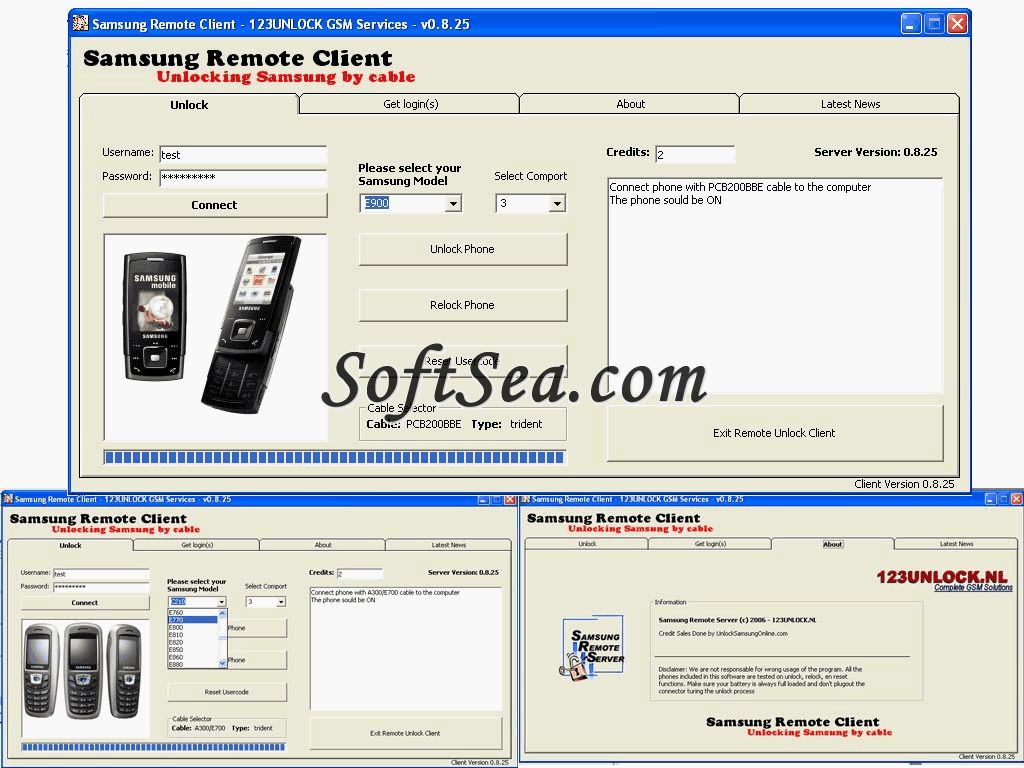This screenshot has width=1024, height=768.
Task: Follow the Complete GSM Solutions link
Action: click(973, 588)
